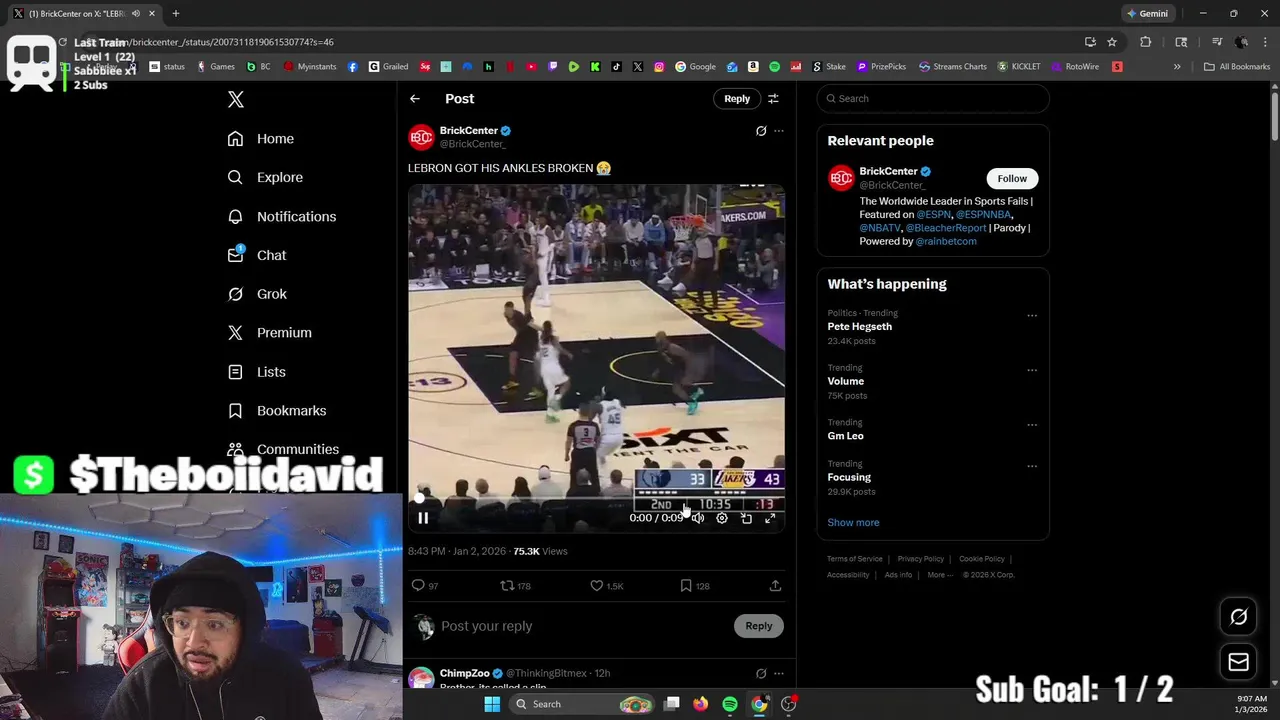Open Explore in the sidebar

click(x=265, y=177)
